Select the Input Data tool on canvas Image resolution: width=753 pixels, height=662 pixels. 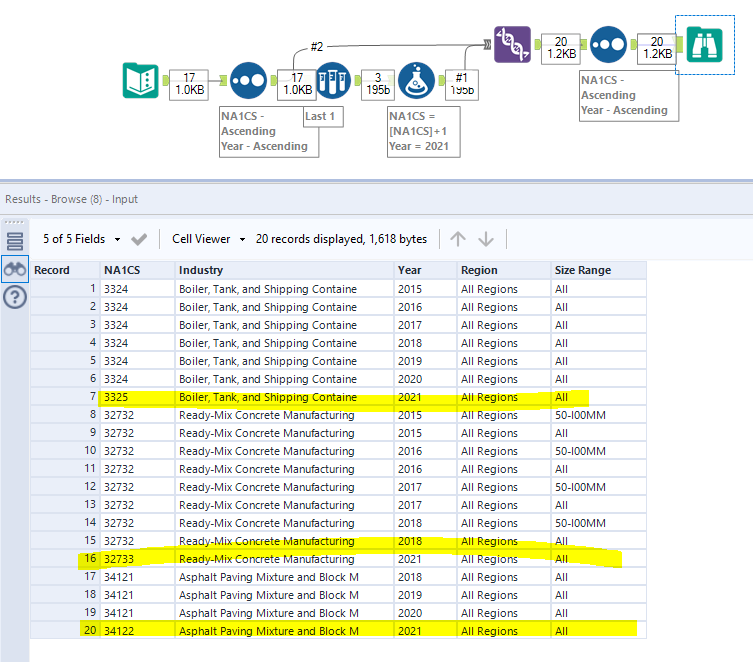140,80
